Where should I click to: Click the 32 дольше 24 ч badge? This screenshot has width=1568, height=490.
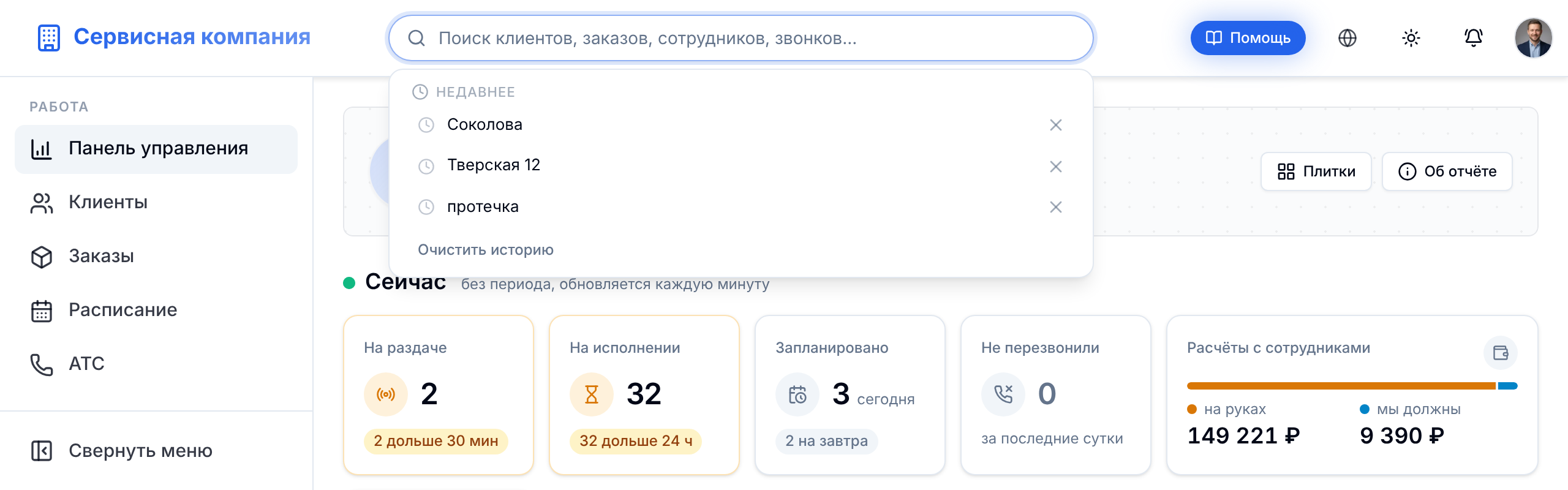tap(636, 441)
